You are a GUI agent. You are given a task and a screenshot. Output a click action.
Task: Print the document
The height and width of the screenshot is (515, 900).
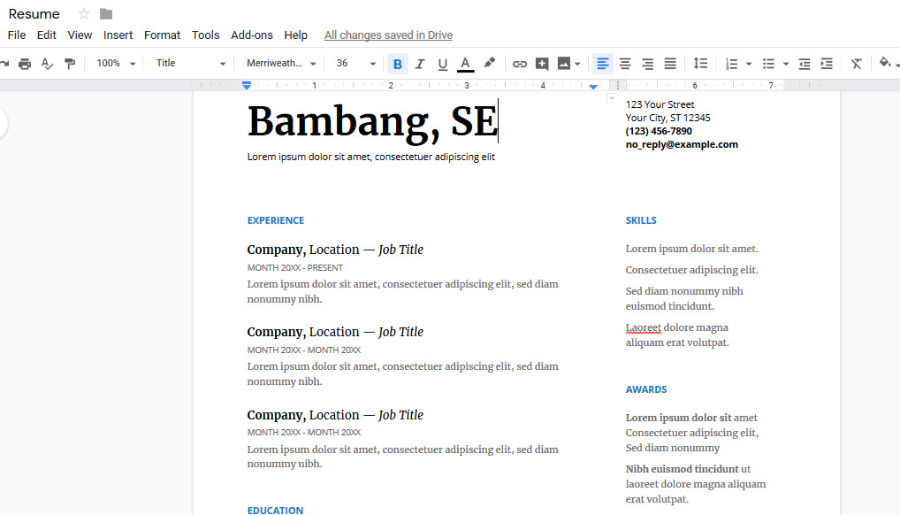click(x=25, y=63)
